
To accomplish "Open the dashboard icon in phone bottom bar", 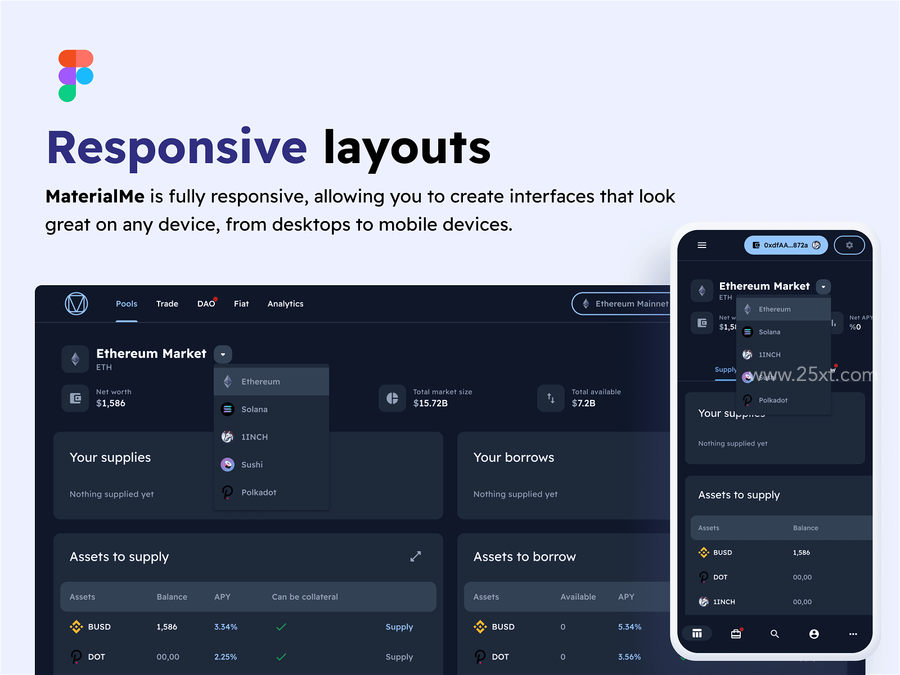I will point(697,634).
